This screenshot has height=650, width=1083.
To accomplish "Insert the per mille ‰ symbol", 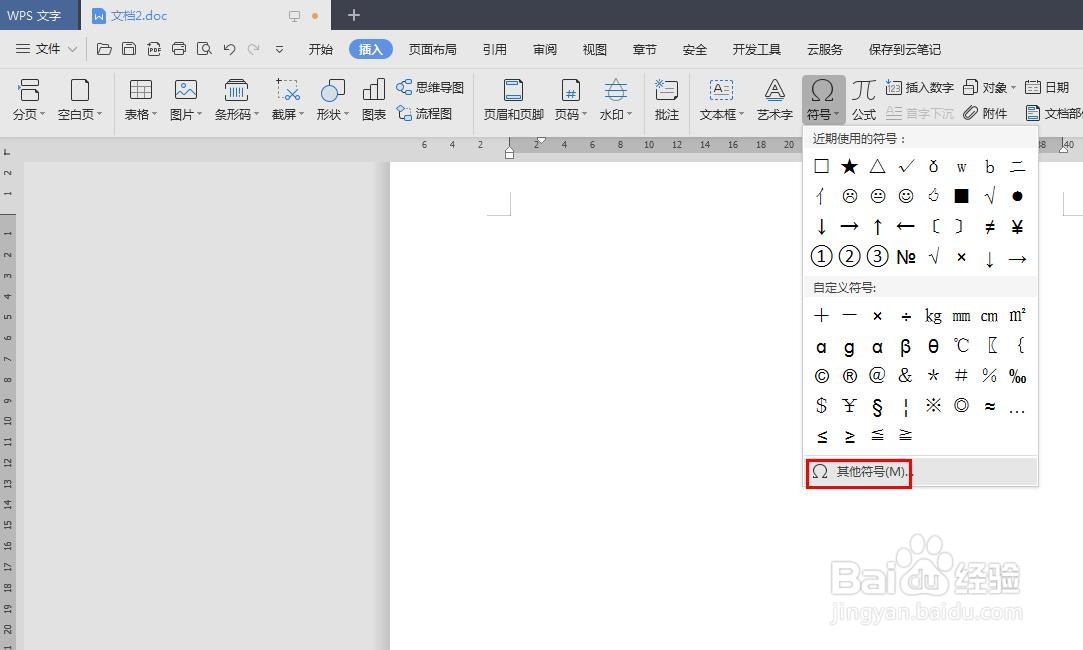I will 1017,376.
